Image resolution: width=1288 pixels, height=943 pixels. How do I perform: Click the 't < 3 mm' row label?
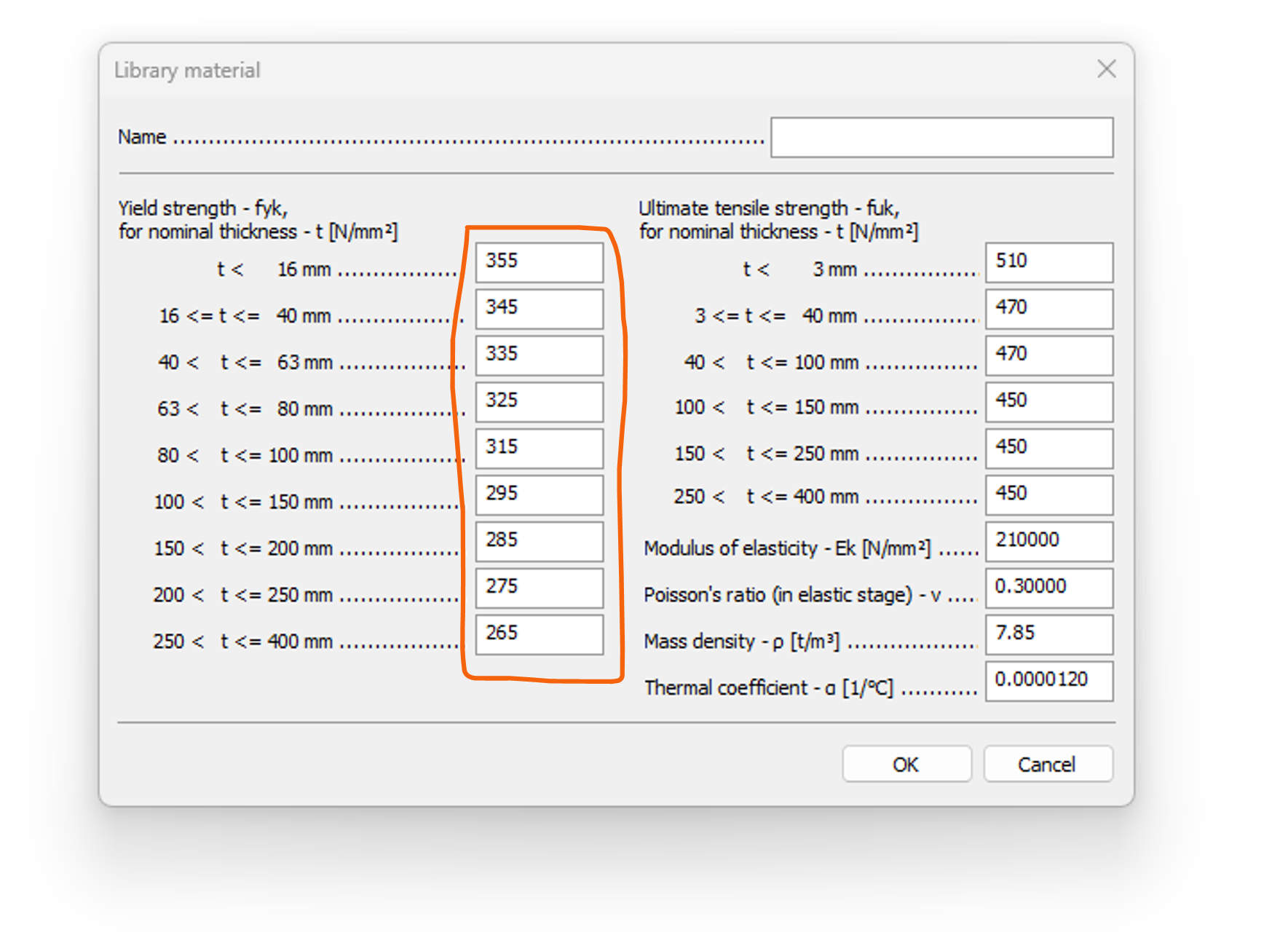(799, 269)
